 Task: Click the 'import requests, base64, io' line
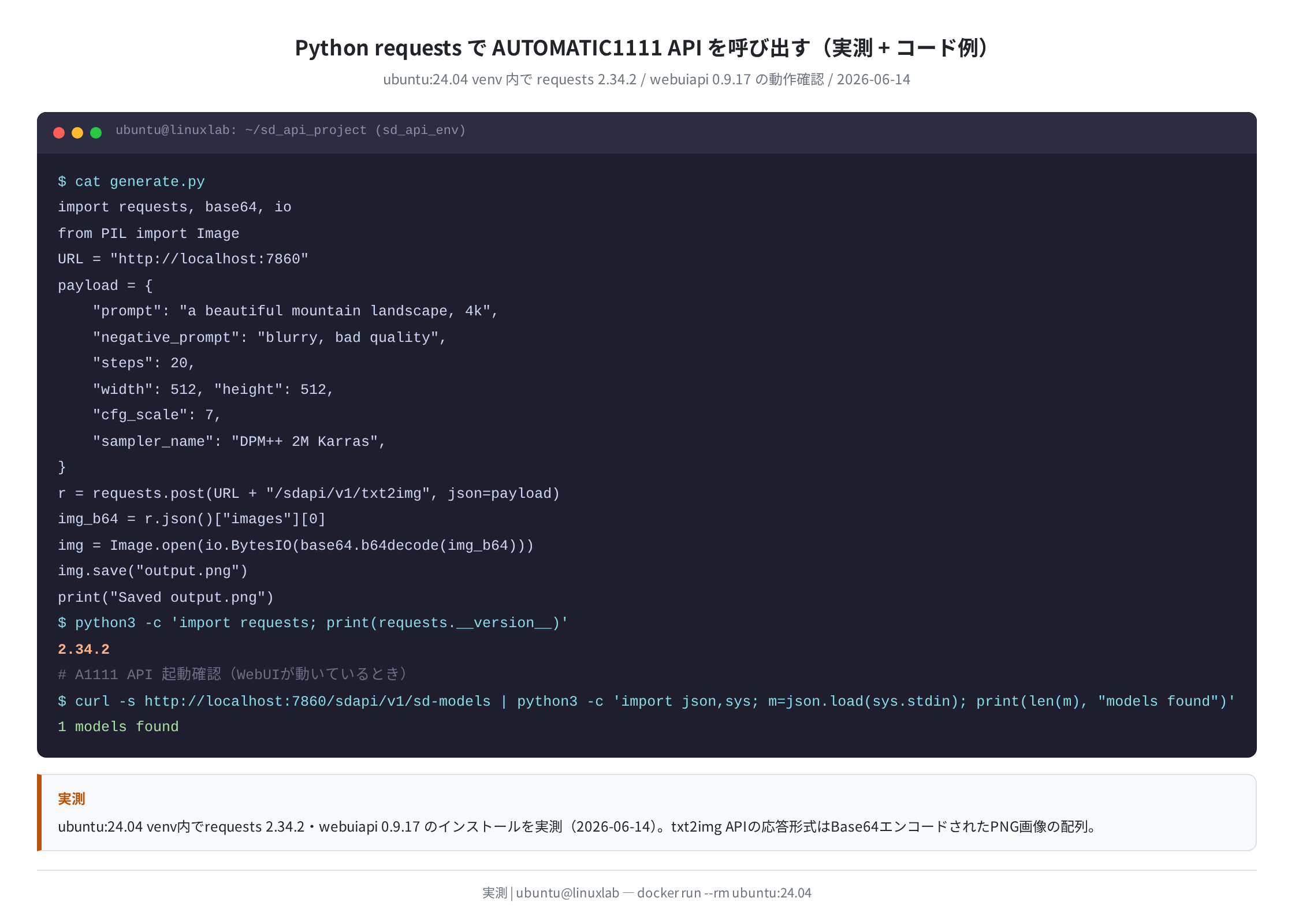pyautogui.click(x=174, y=207)
